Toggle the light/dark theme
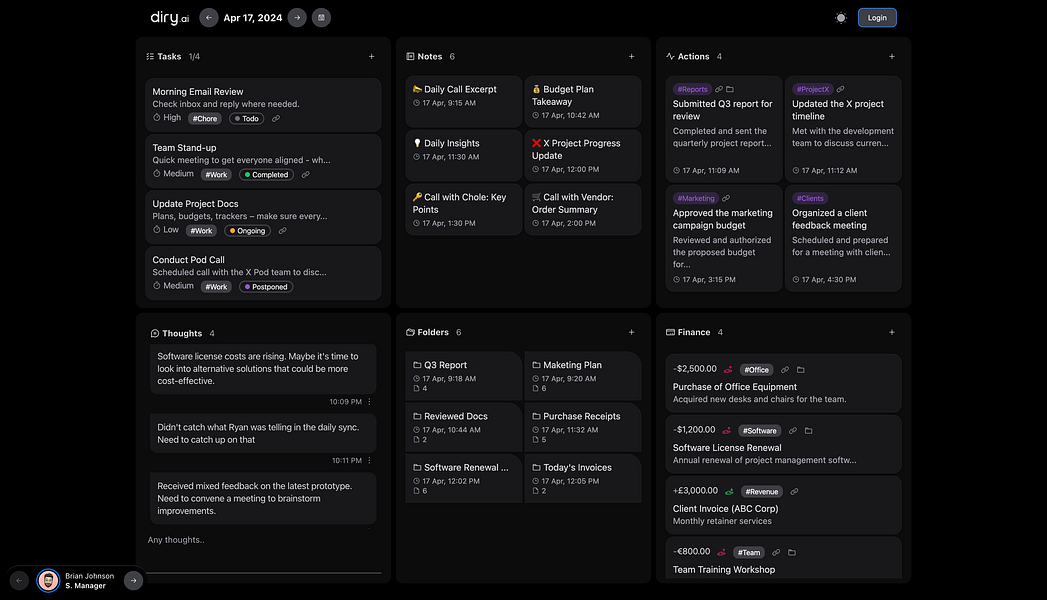 [x=841, y=17]
